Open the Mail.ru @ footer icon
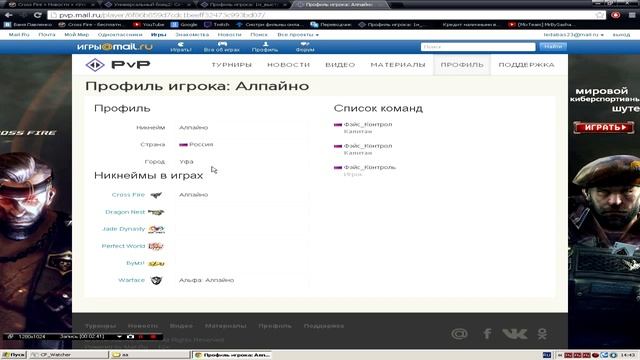 tap(460, 334)
